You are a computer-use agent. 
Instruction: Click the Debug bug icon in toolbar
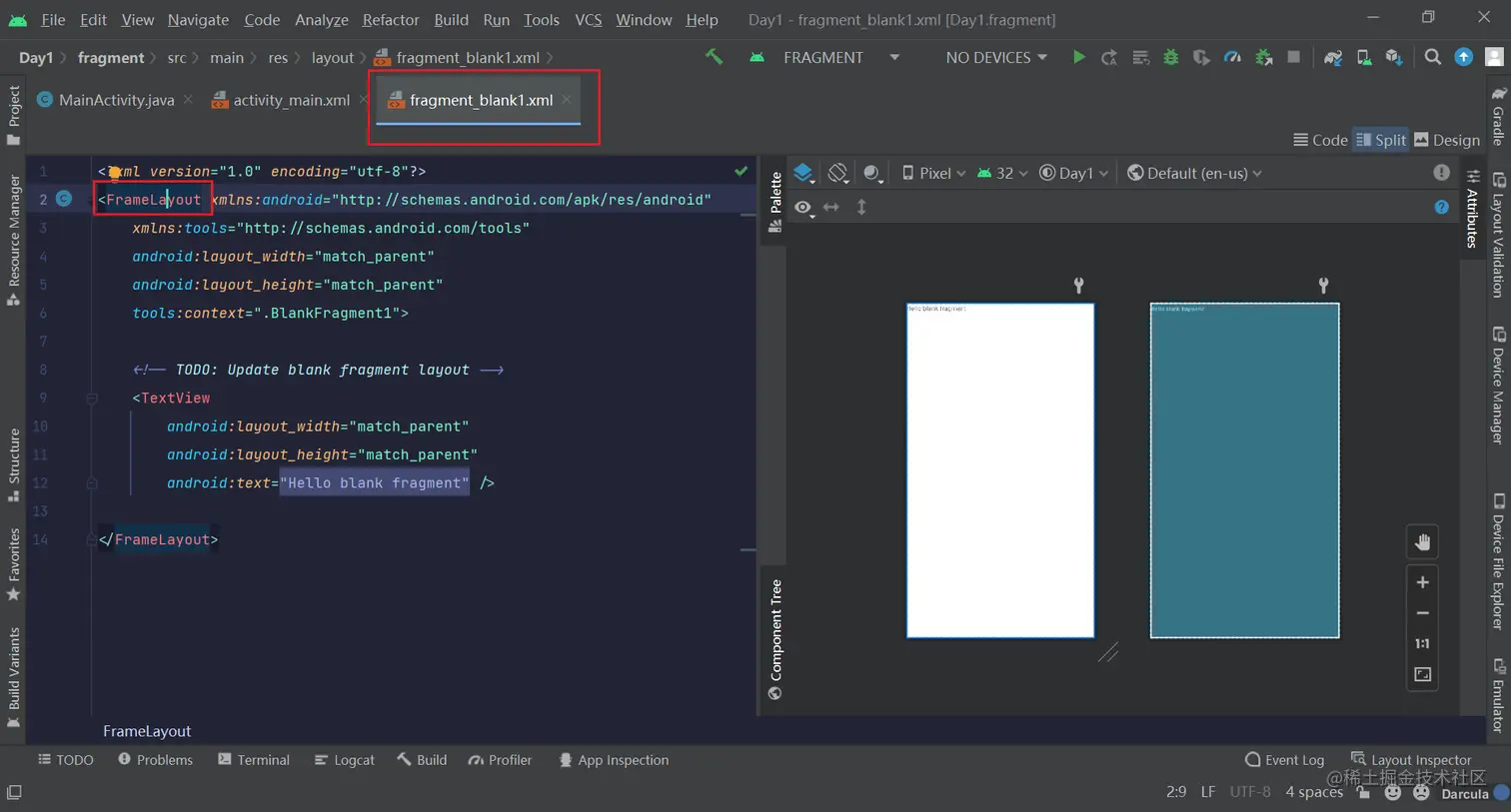[1170, 57]
